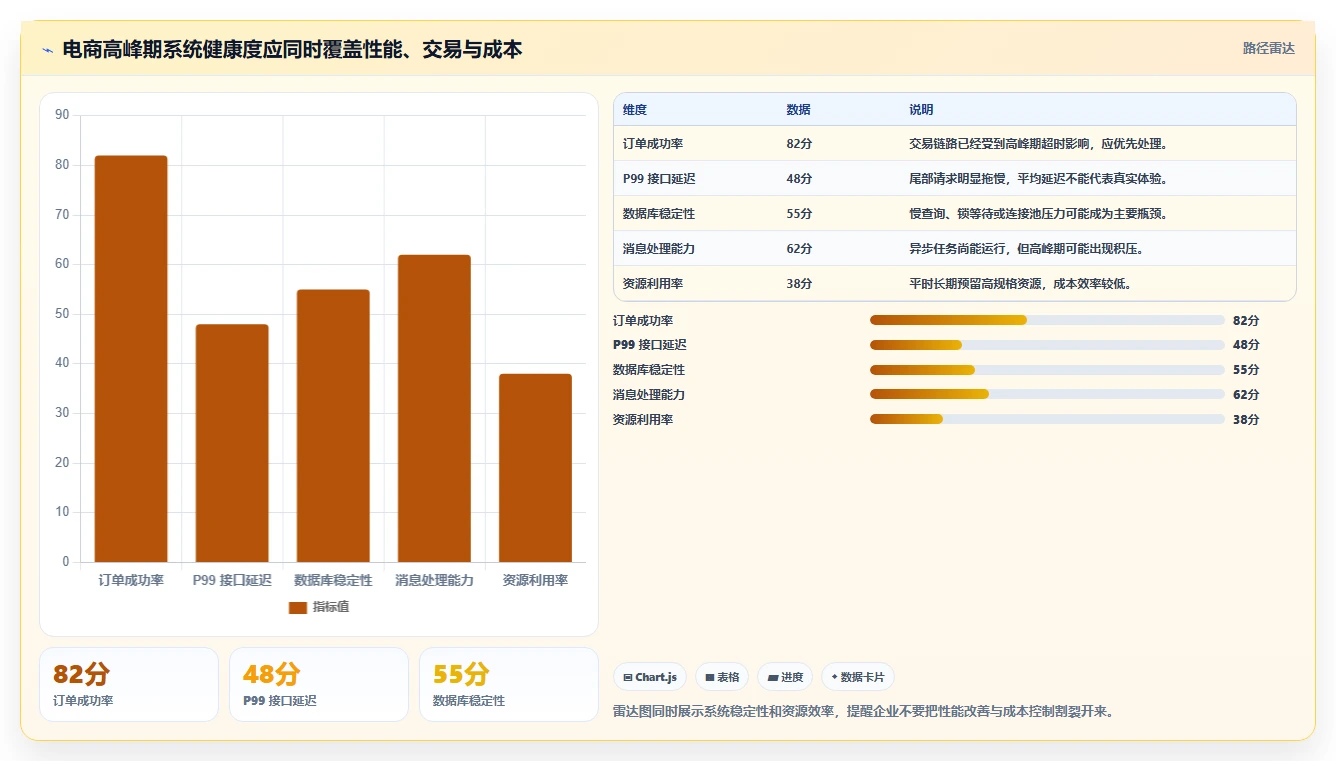Click the 资源利用率 bar in the chart
The width and height of the screenshot is (1336, 761).
535,468
